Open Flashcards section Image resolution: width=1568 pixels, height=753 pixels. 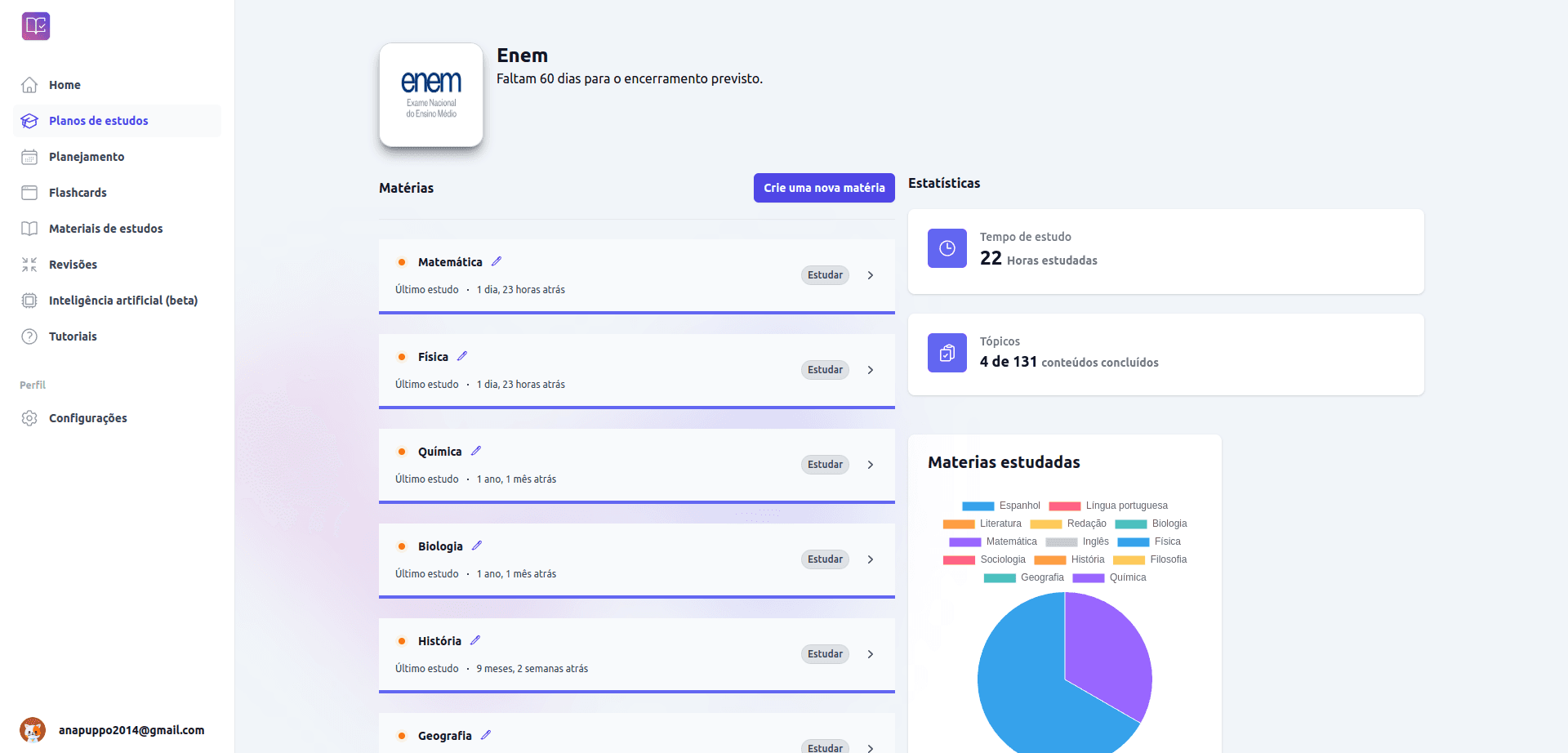click(118, 193)
